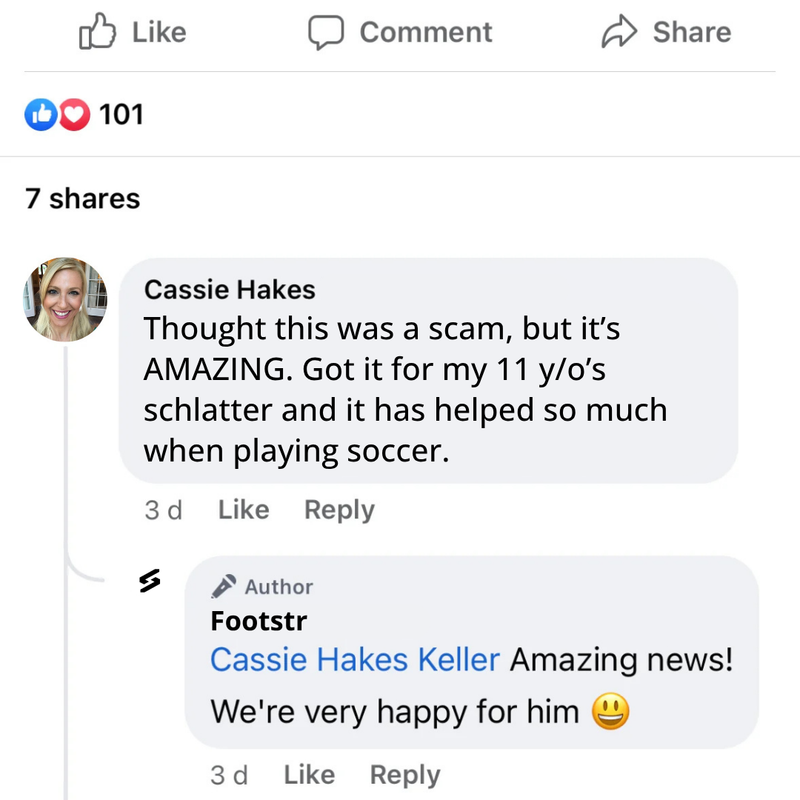
Task: Click the smiley emoji in reply
Action: coord(610,712)
